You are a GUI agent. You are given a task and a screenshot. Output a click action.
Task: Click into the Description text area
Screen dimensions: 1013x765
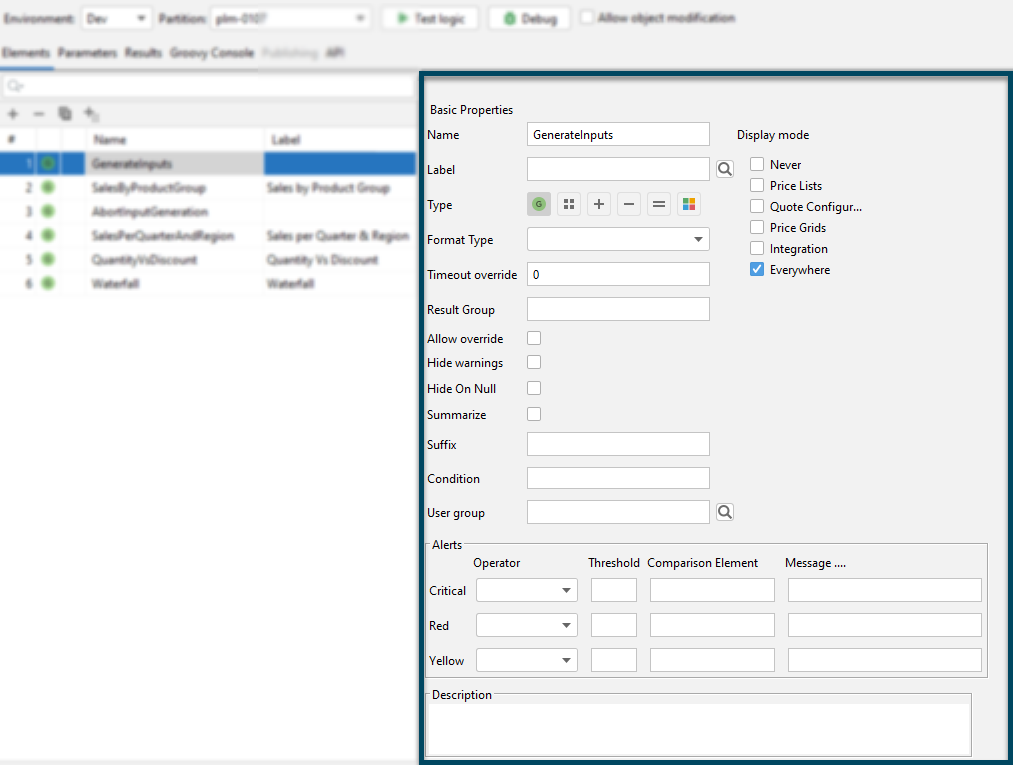pyautogui.click(x=698, y=729)
